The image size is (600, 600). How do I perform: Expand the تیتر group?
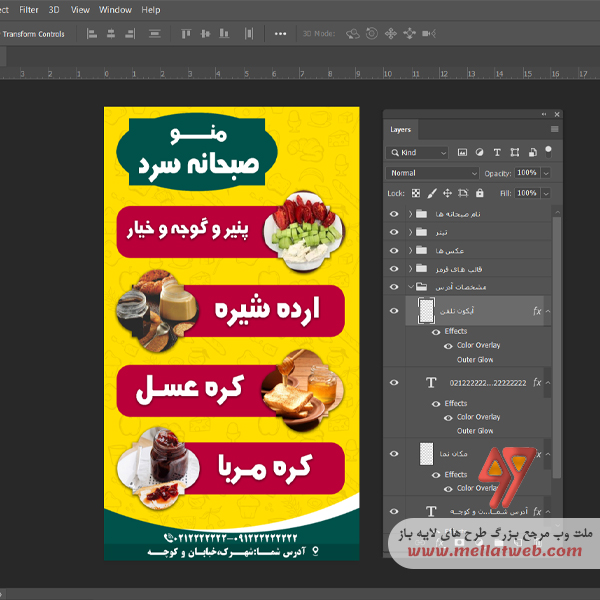point(410,232)
